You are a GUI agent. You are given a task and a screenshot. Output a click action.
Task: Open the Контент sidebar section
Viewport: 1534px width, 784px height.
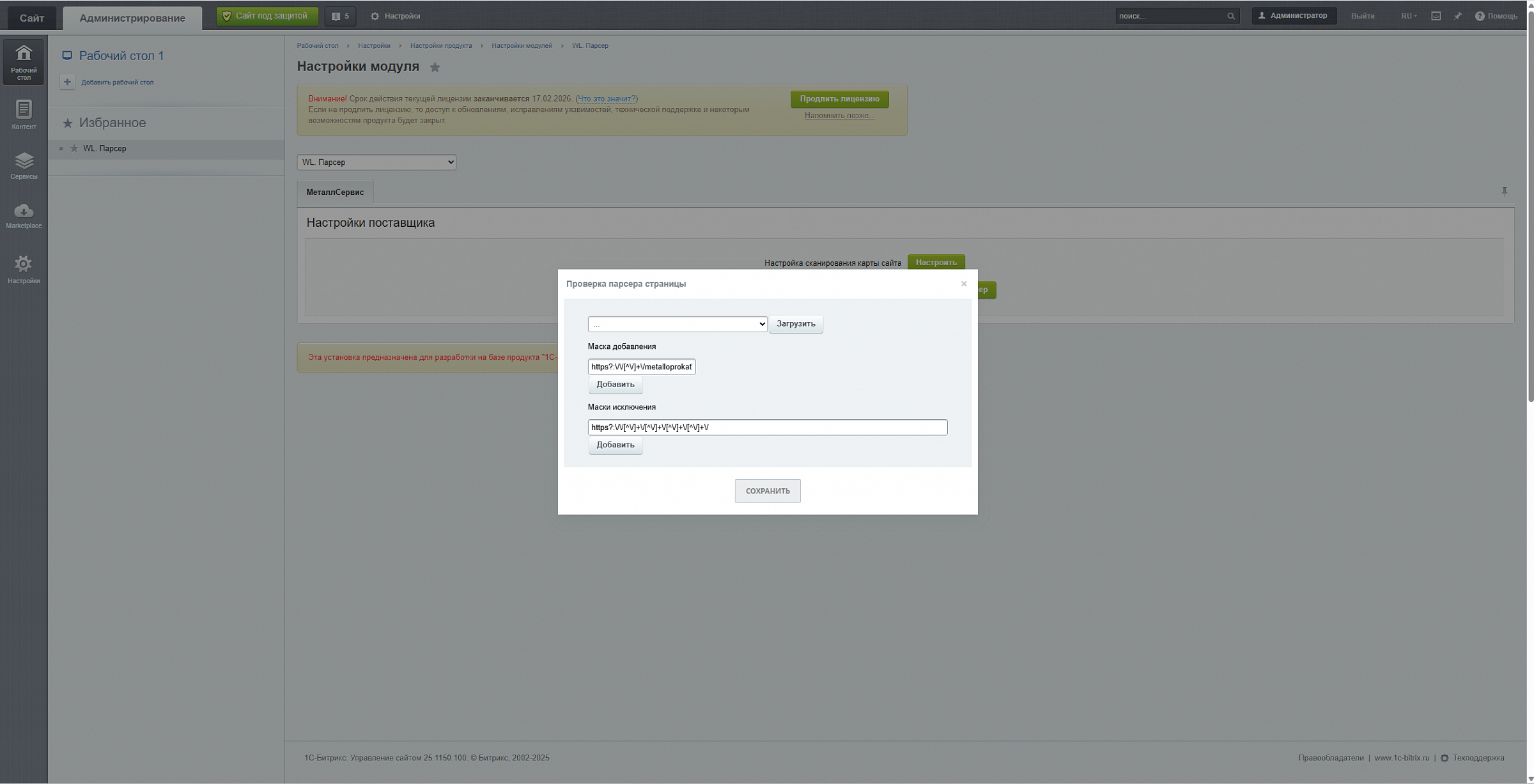click(24, 114)
